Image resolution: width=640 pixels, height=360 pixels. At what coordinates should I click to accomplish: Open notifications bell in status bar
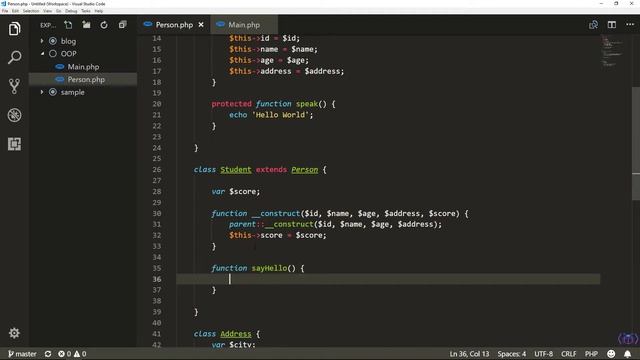(x=627, y=354)
